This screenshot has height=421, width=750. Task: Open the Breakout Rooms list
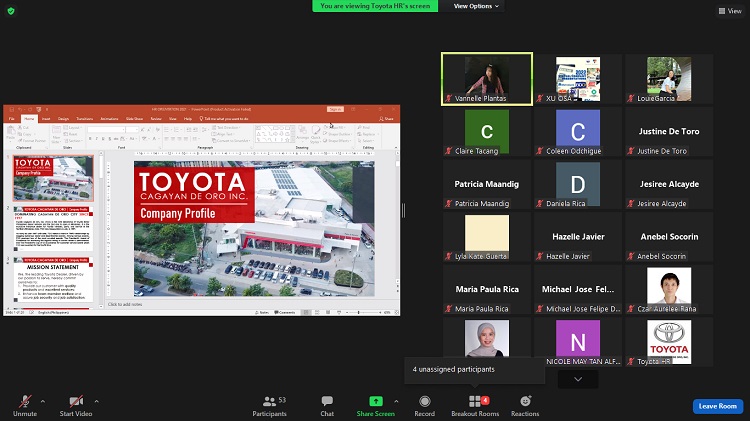tap(475, 406)
